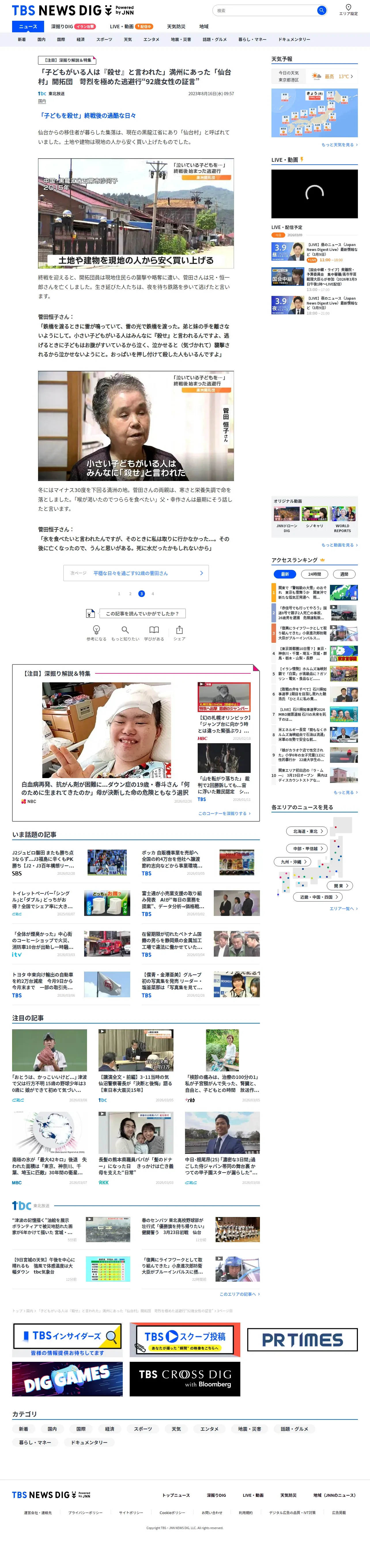
Task: Go to article page 4
Action: pos(153,594)
